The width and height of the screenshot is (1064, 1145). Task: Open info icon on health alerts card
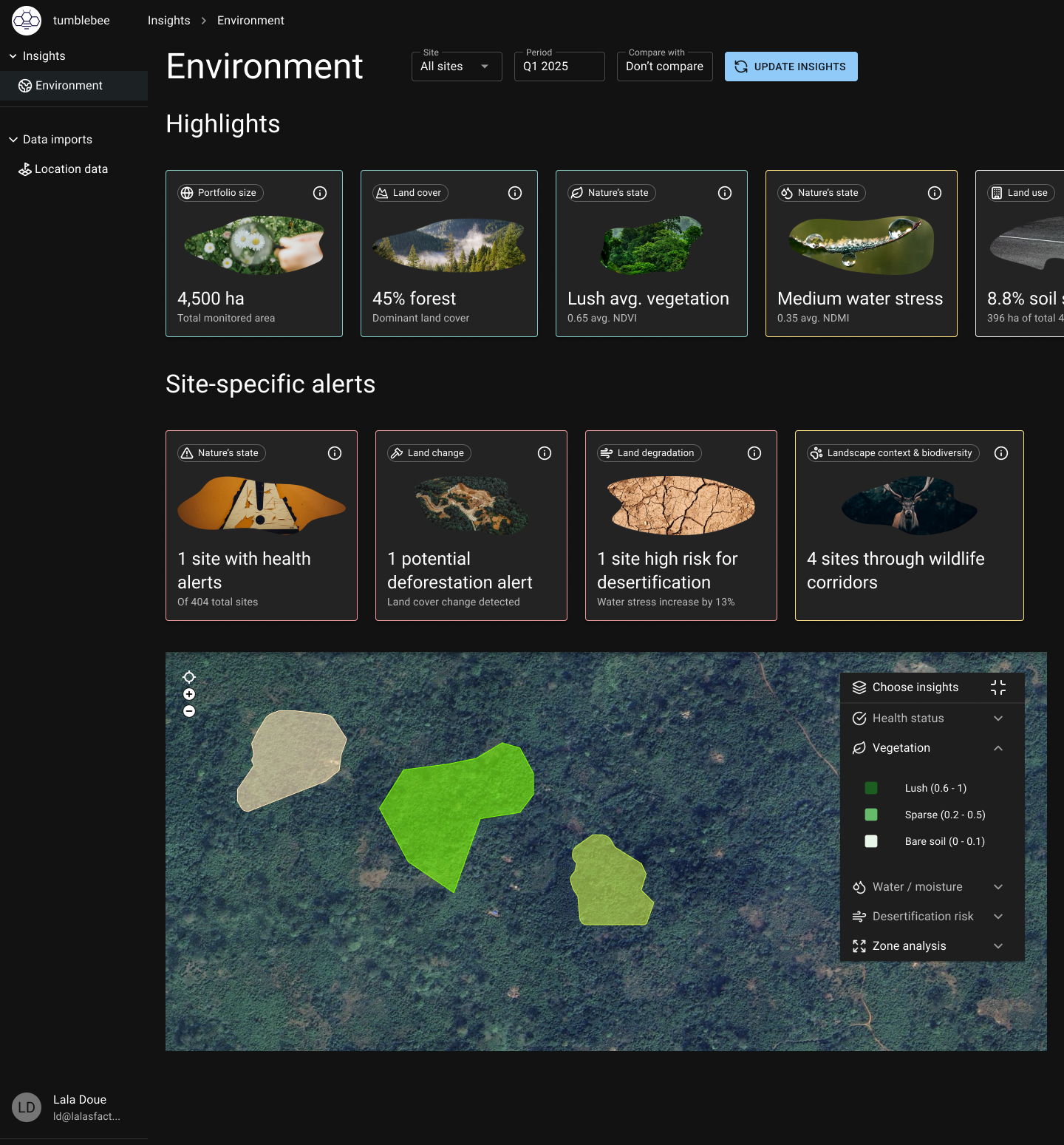point(335,453)
